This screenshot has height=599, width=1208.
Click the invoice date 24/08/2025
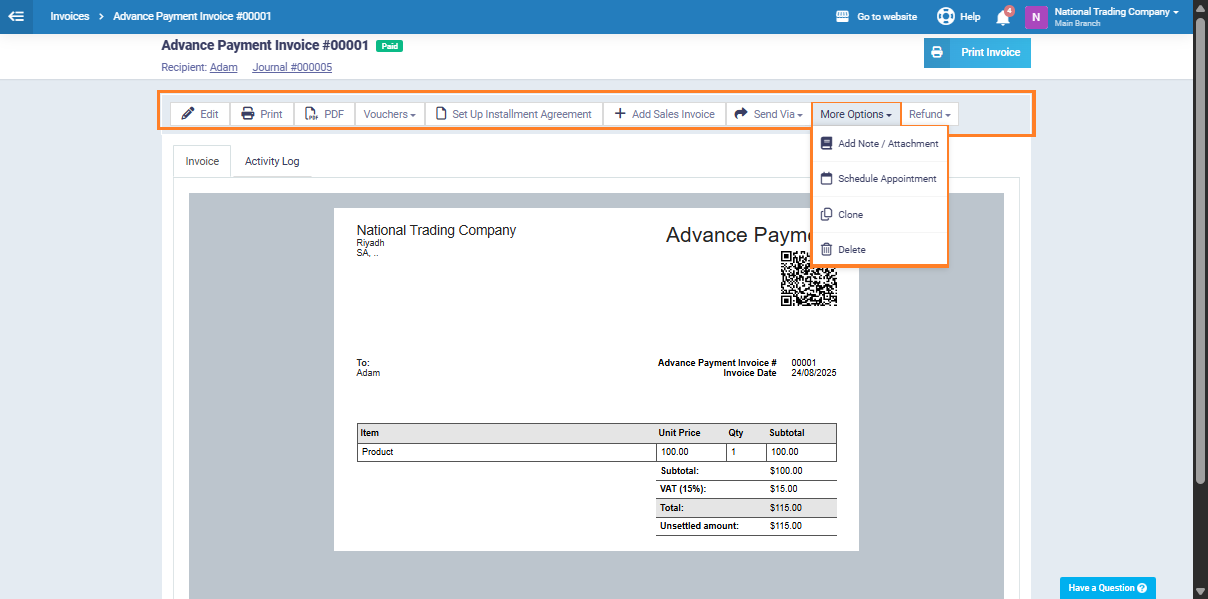pyautogui.click(x=814, y=373)
